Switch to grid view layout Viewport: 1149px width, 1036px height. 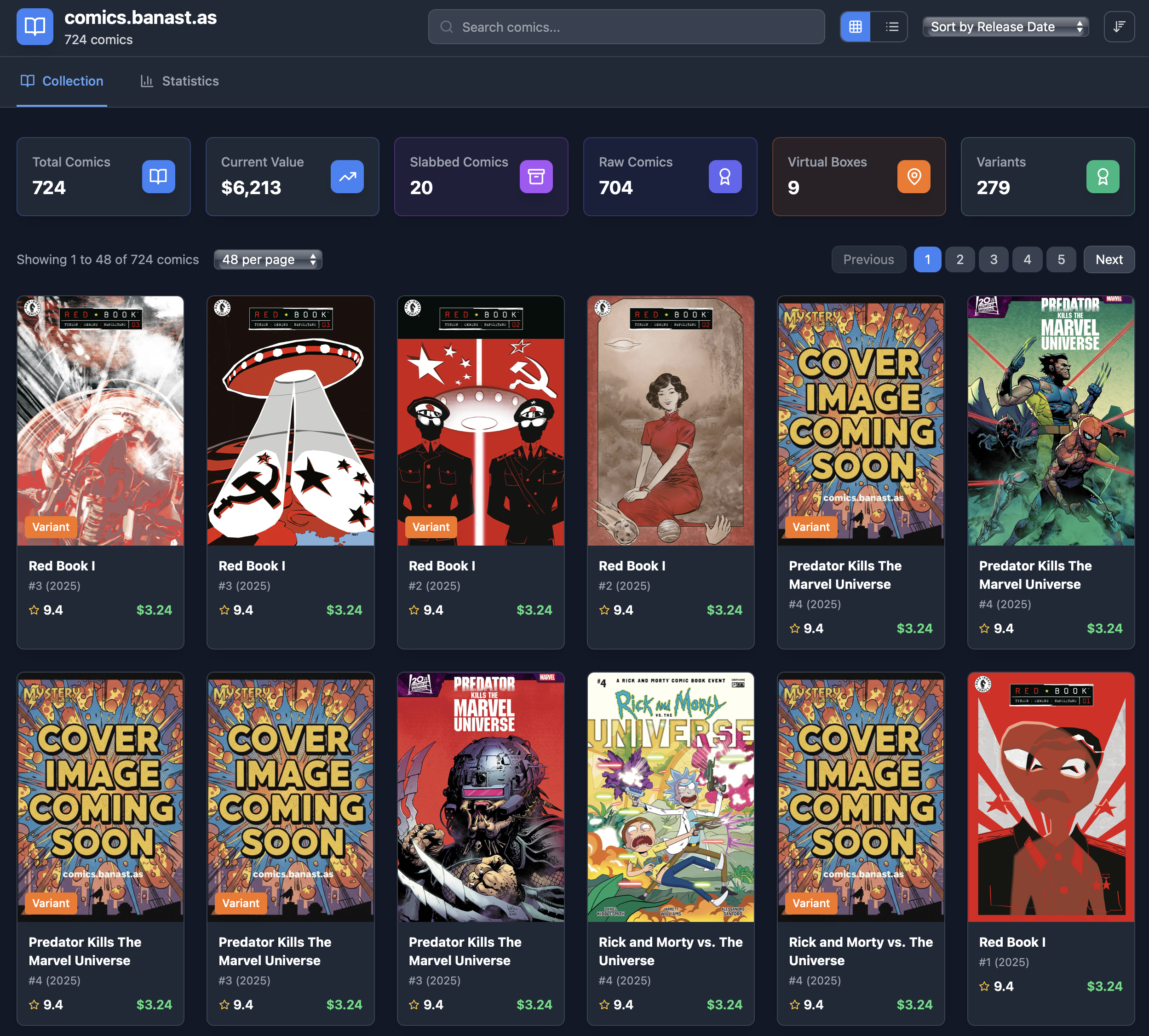(x=855, y=27)
